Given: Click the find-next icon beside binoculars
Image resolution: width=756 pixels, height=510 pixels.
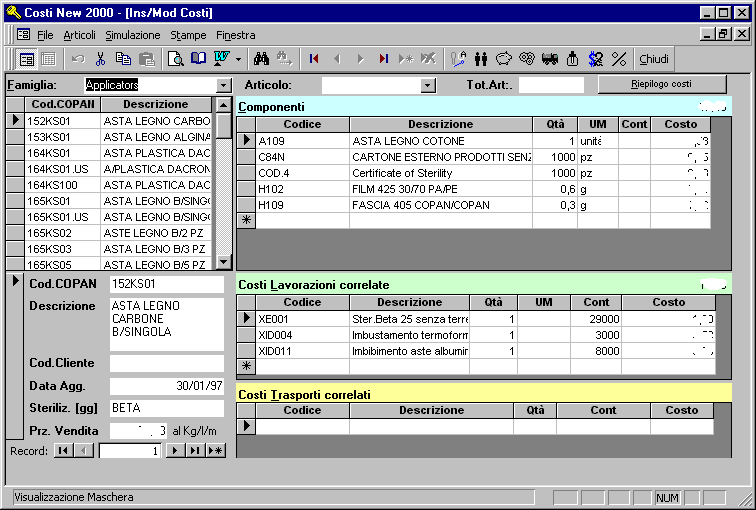Looking at the screenshot, I should coord(284,59).
